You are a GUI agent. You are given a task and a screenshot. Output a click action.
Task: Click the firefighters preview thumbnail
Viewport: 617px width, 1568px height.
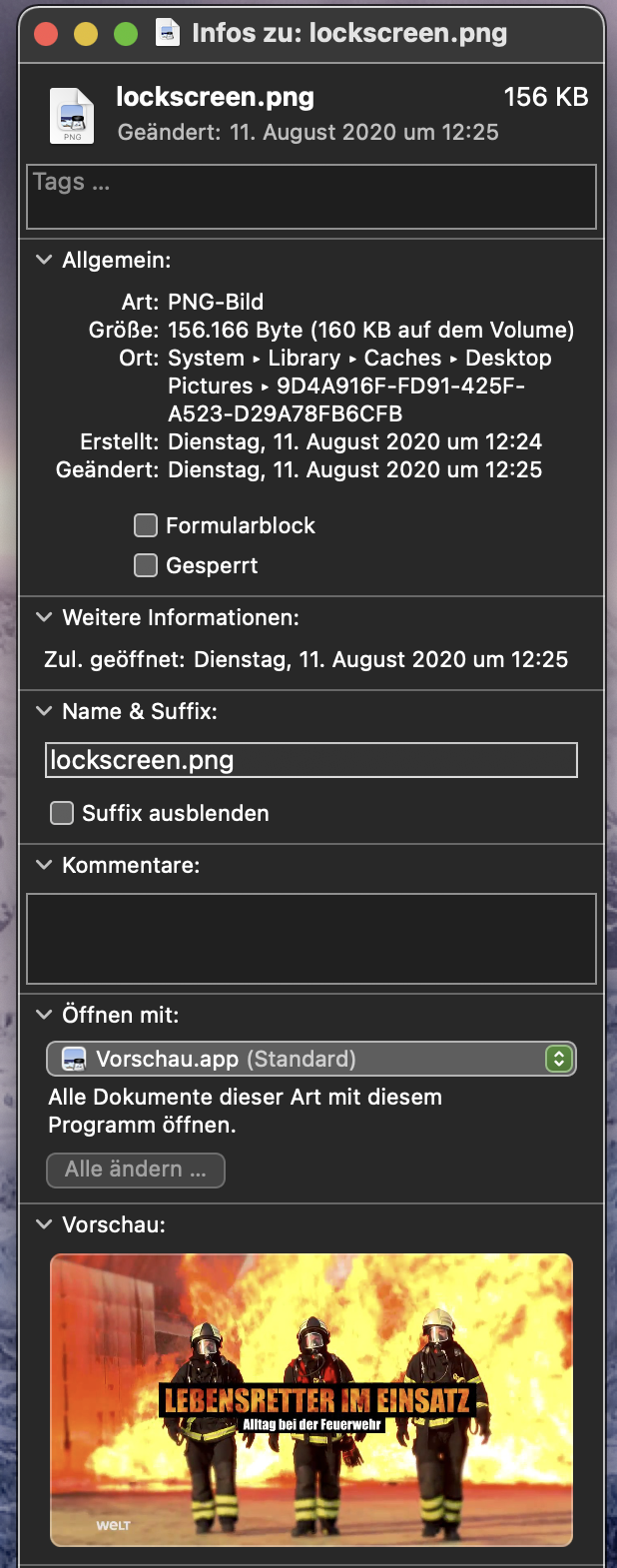pos(311,1399)
